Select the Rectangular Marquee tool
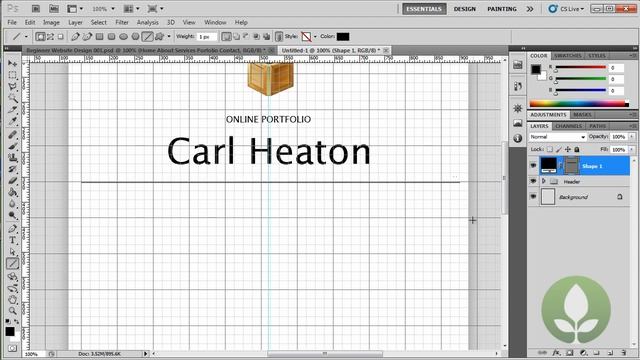The width and height of the screenshot is (640, 360). 12,75
